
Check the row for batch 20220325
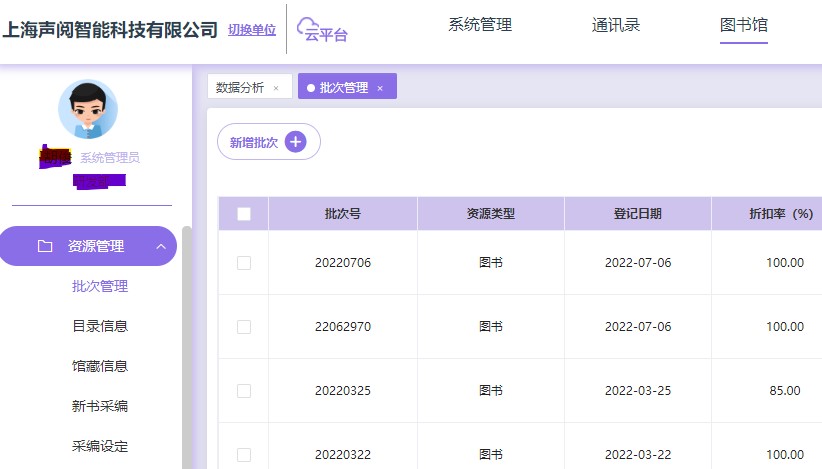(x=244, y=391)
